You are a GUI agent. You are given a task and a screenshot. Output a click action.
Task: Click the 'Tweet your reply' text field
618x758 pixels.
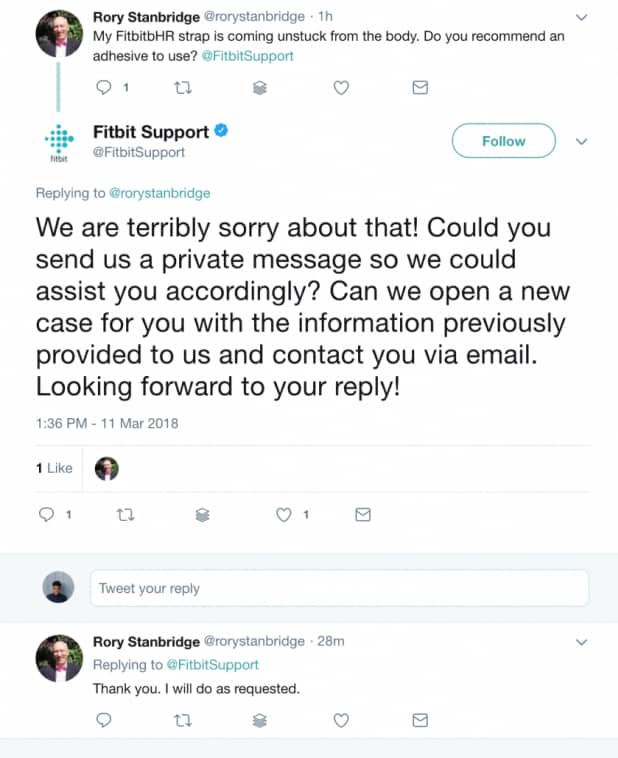[339, 588]
